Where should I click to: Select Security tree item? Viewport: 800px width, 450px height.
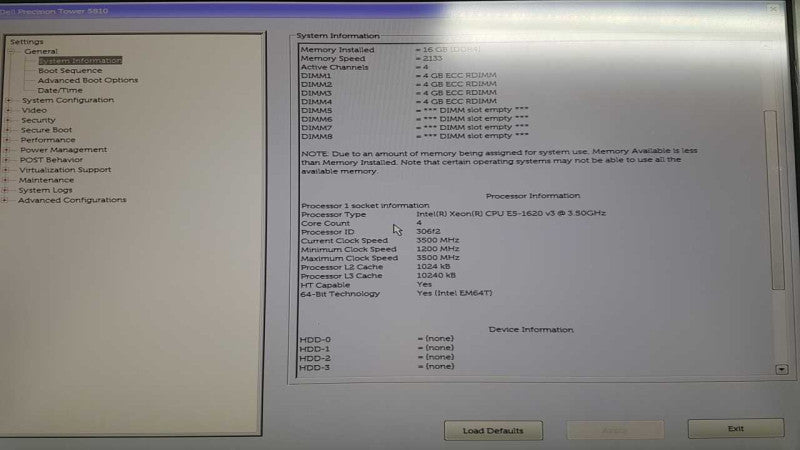tap(38, 120)
